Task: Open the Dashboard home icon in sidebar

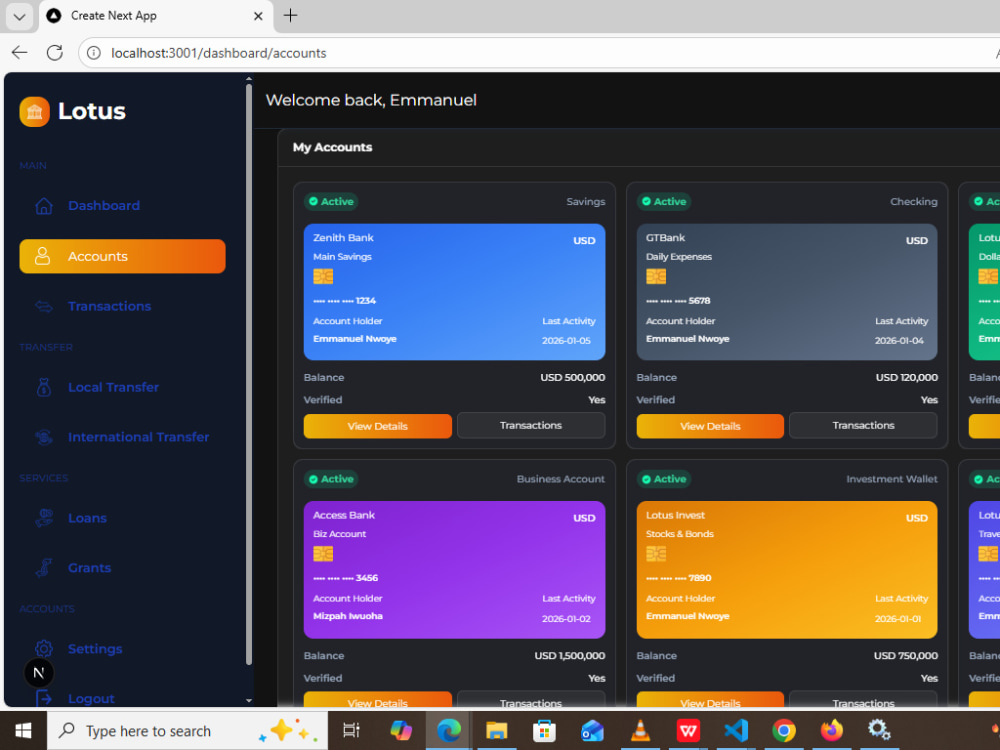Action: 43,206
